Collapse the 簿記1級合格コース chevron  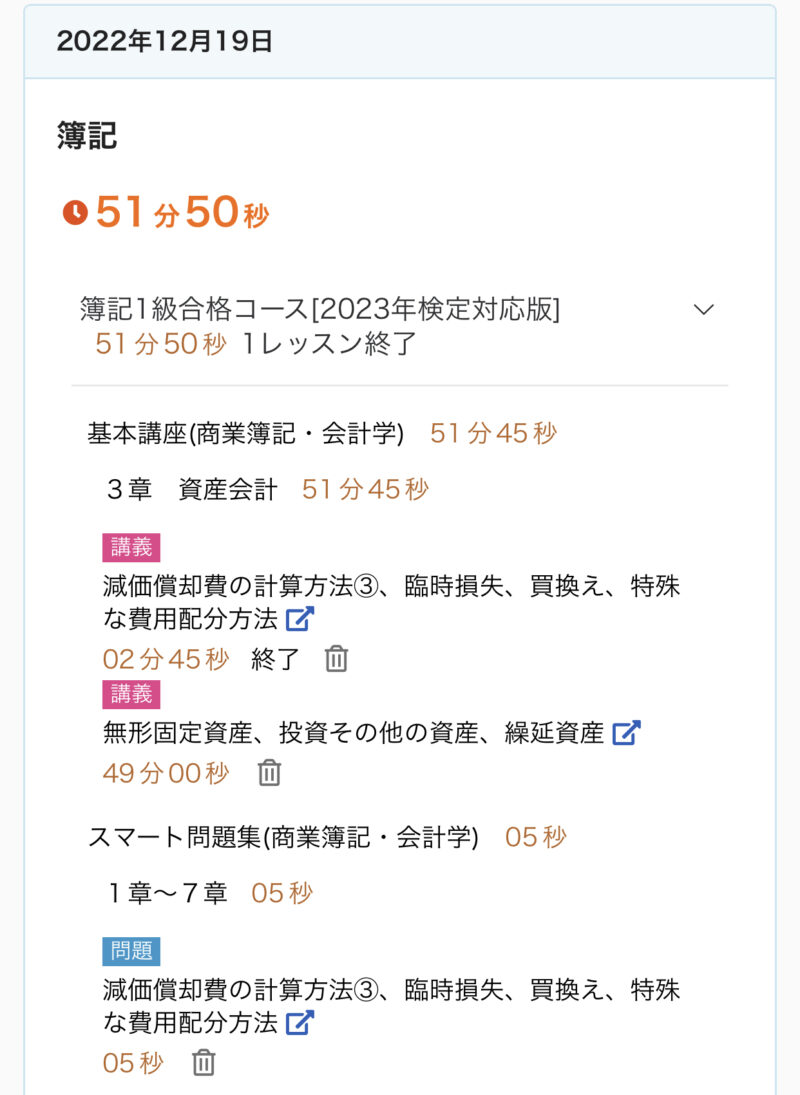[704, 310]
